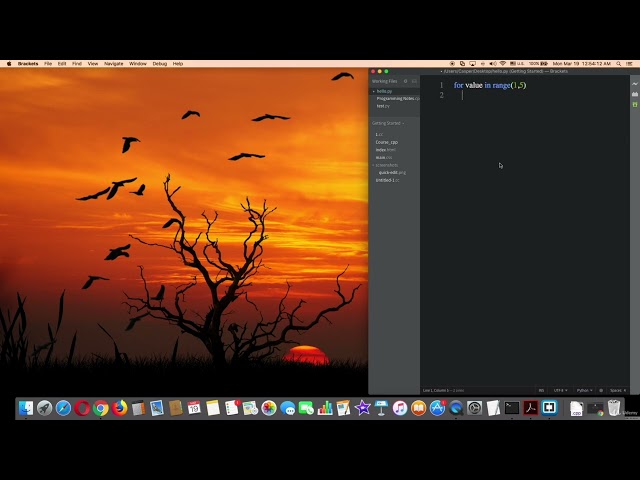Open the Trash in the dock

(614, 408)
